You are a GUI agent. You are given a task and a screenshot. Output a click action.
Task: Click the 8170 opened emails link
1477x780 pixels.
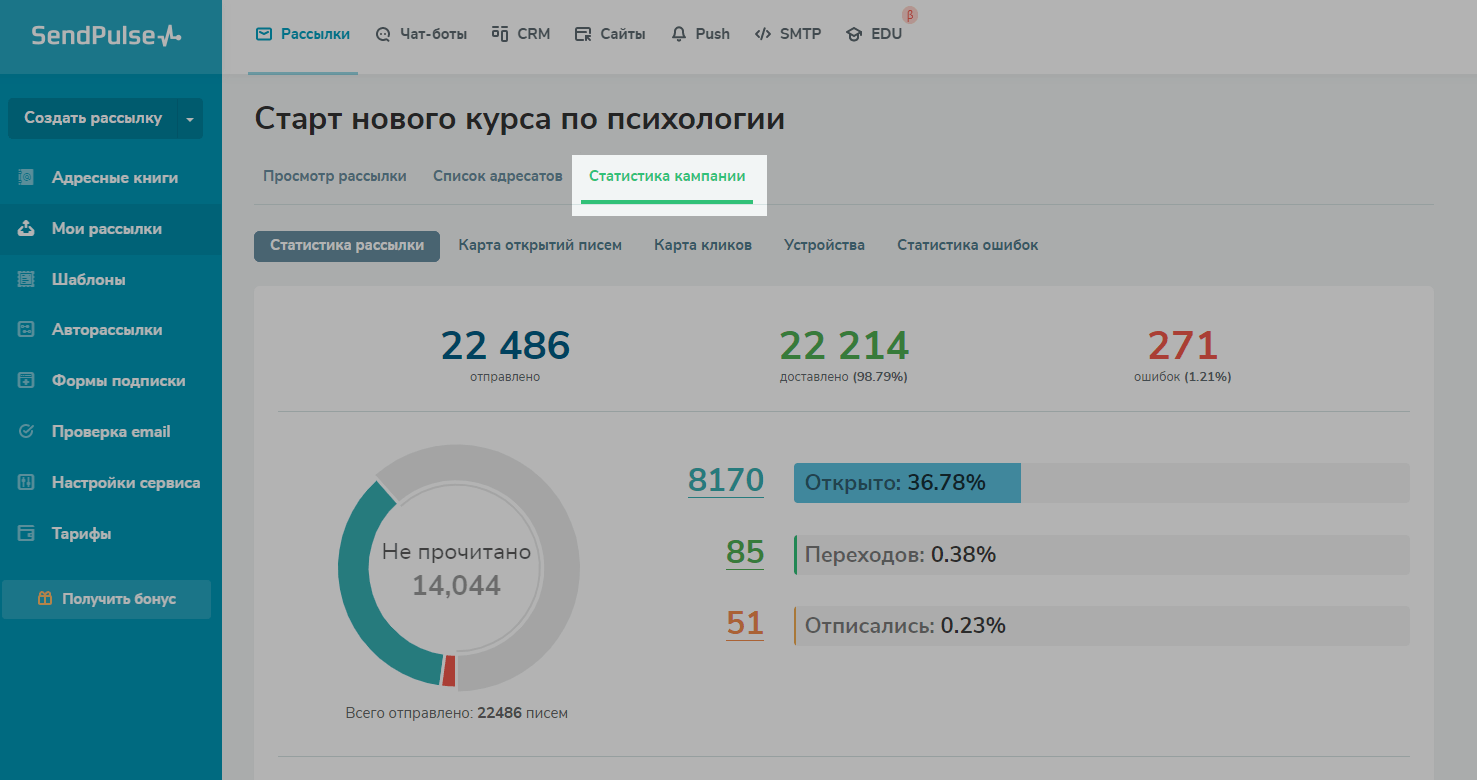click(x=725, y=481)
